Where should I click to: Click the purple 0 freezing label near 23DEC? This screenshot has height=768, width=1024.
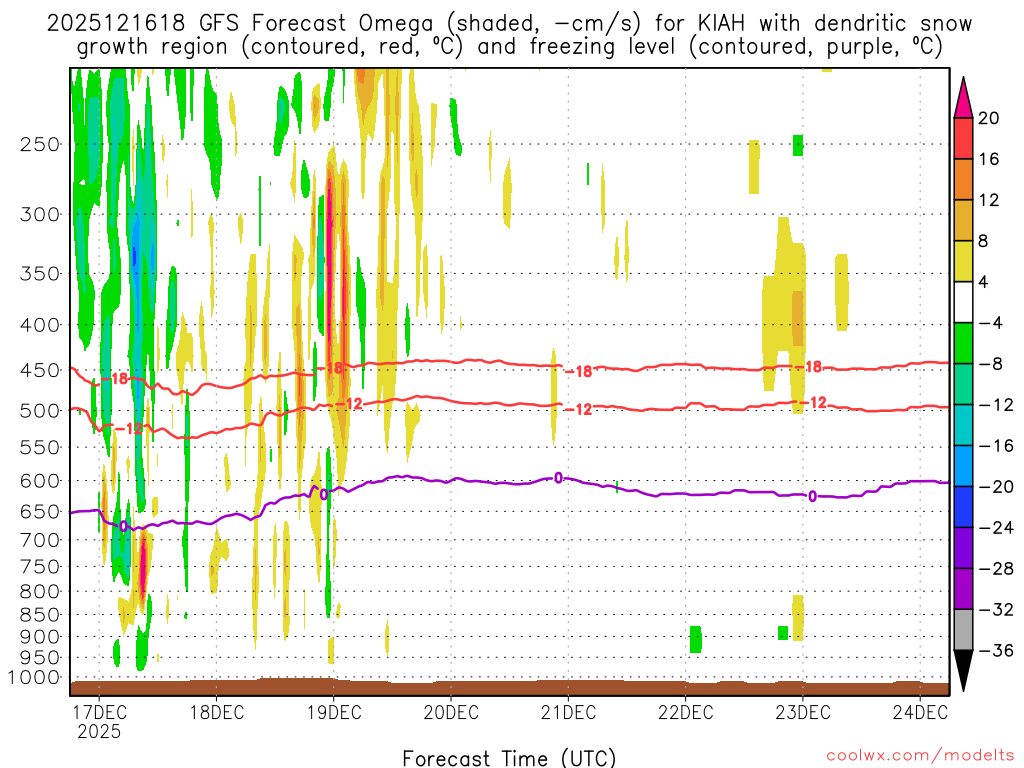coord(812,496)
